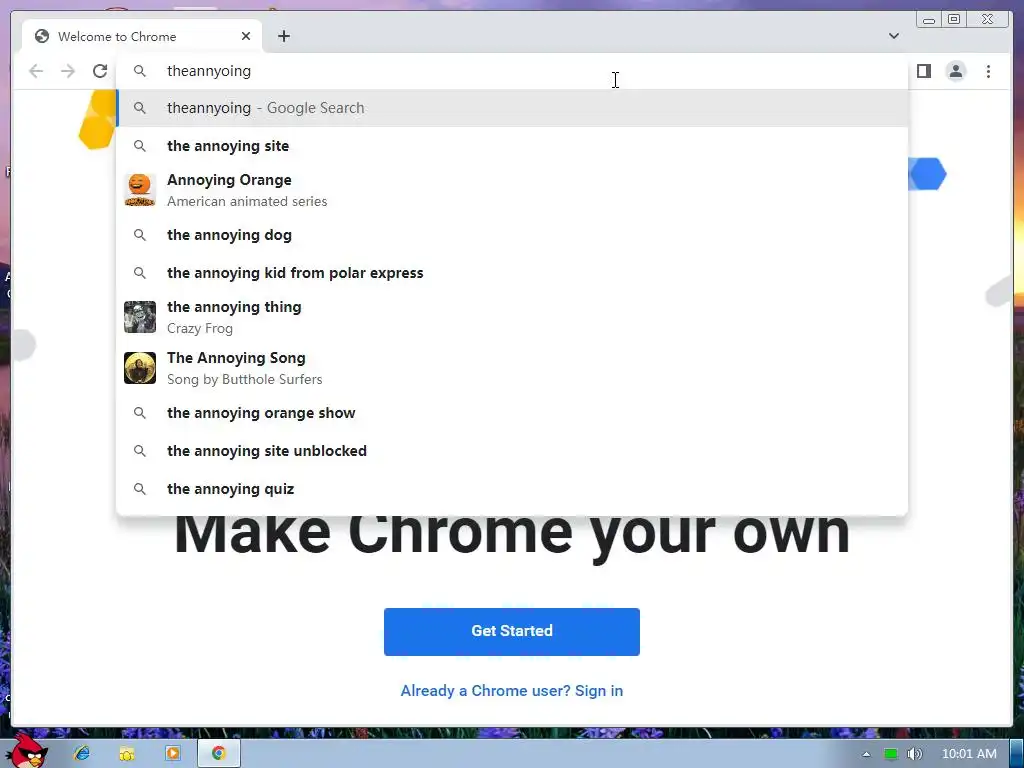Screen dimensions: 1024x768
Task: Click the magnifier icon beside 'the annoying dog'
Action: pyautogui.click(x=140, y=234)
